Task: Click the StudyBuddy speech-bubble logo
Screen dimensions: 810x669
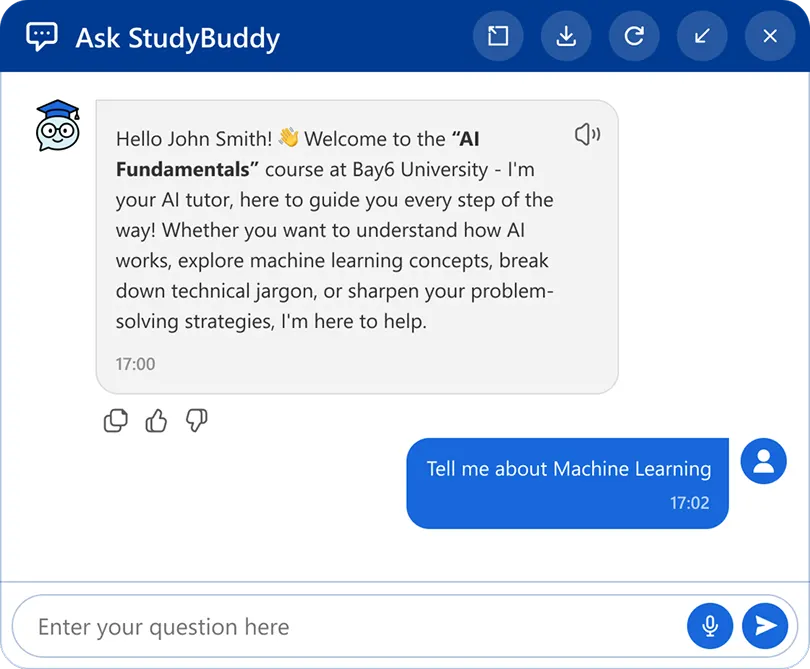Action: [39, 35]
